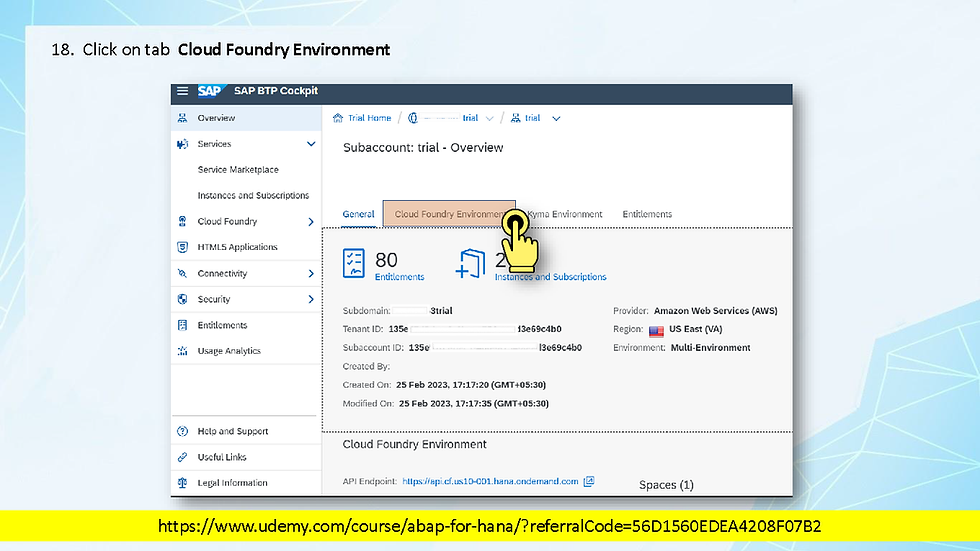Click the 80 Entitlements link

click(399, 277)
